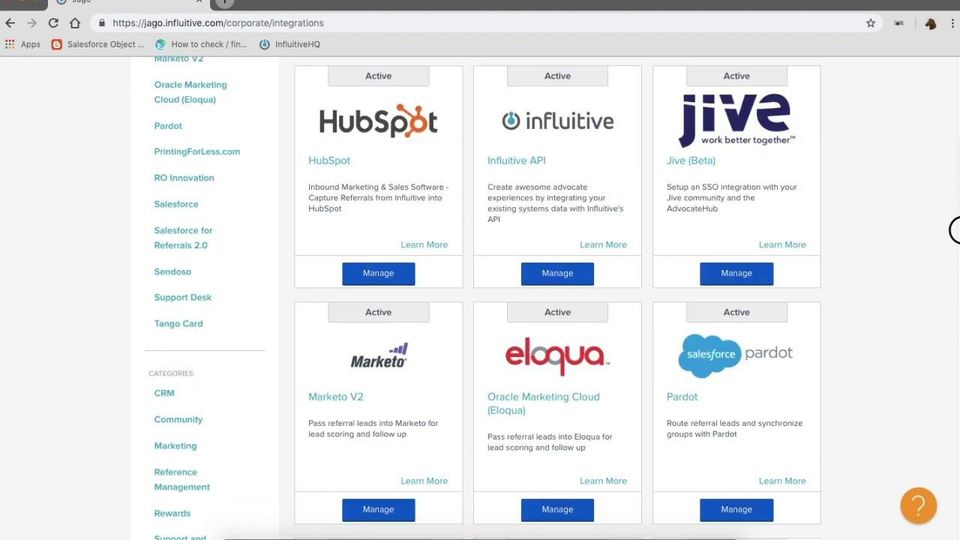960x540 pixels.
Task: Open Learn More for Marketo V2
Action: pyautogui.click(x=424, y=481)
